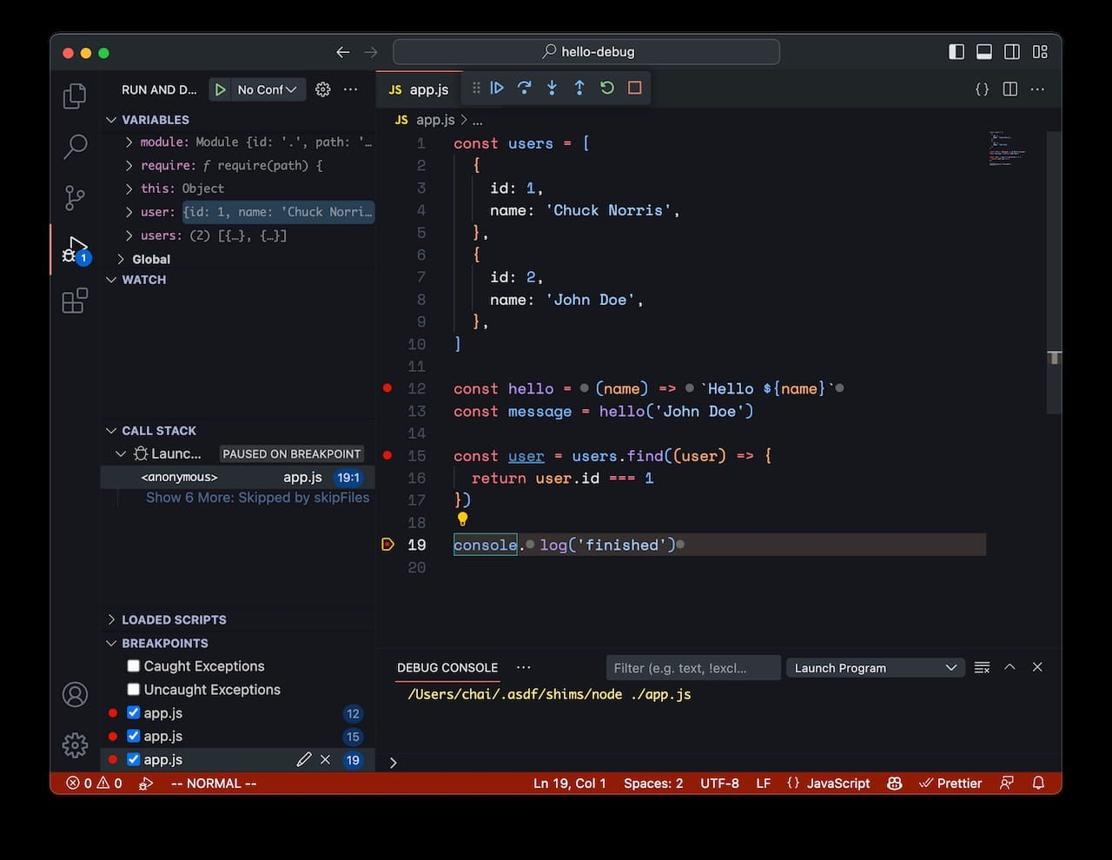Open the Customize Layout icon
The height and width of the screenshot is (860, 1112).
1040,52
